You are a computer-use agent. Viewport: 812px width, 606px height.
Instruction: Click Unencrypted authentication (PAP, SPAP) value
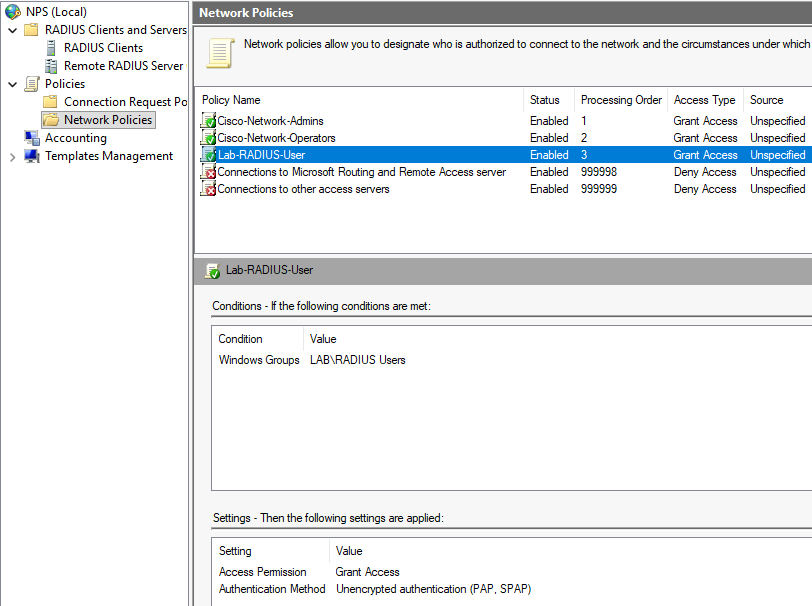(x=433, y=589)
